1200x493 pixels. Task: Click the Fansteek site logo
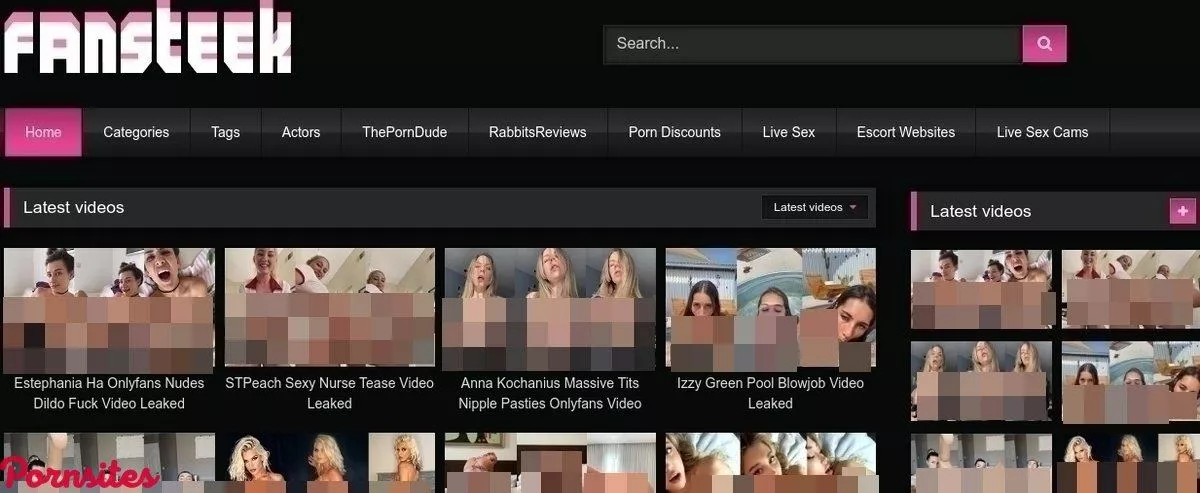point(147,38)
